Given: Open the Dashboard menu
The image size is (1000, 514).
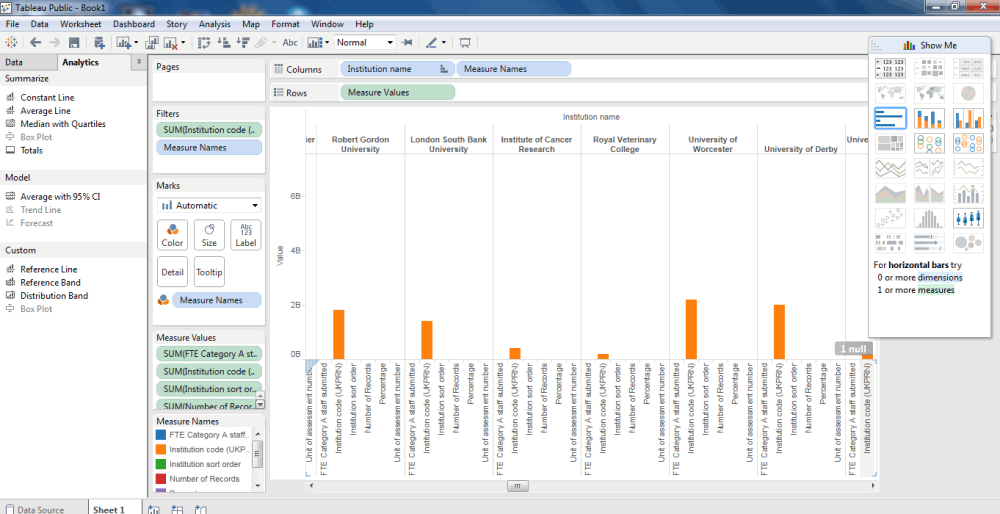Looking at the screenshot, I should tap(133, 24).
